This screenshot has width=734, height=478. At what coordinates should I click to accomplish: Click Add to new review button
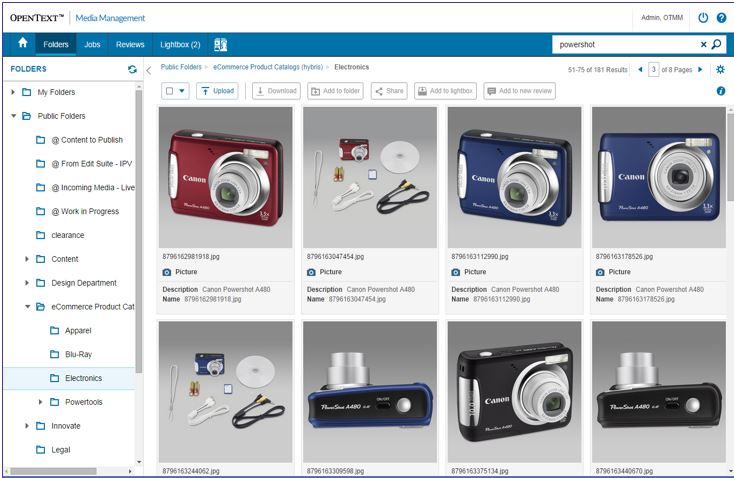click(x=520, y=91)
